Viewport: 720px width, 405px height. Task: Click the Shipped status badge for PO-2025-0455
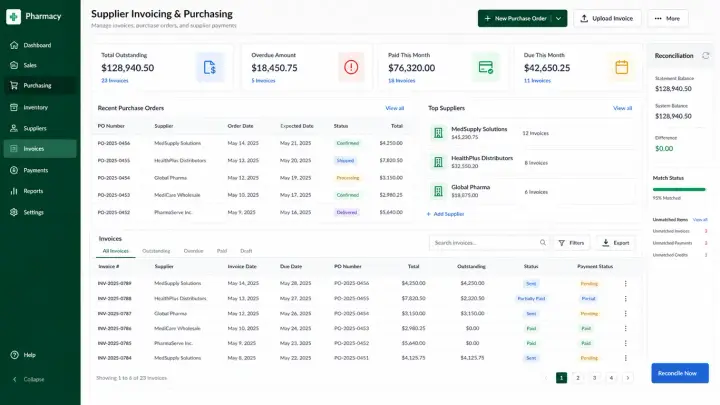click(x=345, y=161)
